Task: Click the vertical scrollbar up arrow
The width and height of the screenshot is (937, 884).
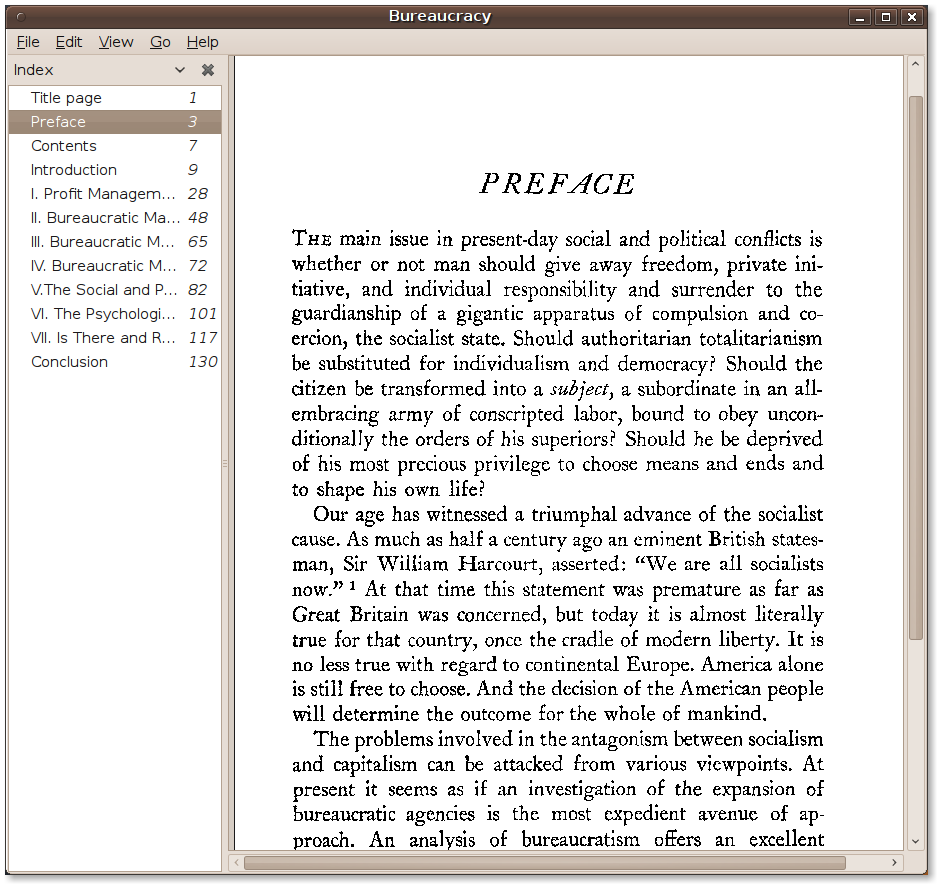Action: click(x=915, y=65)
